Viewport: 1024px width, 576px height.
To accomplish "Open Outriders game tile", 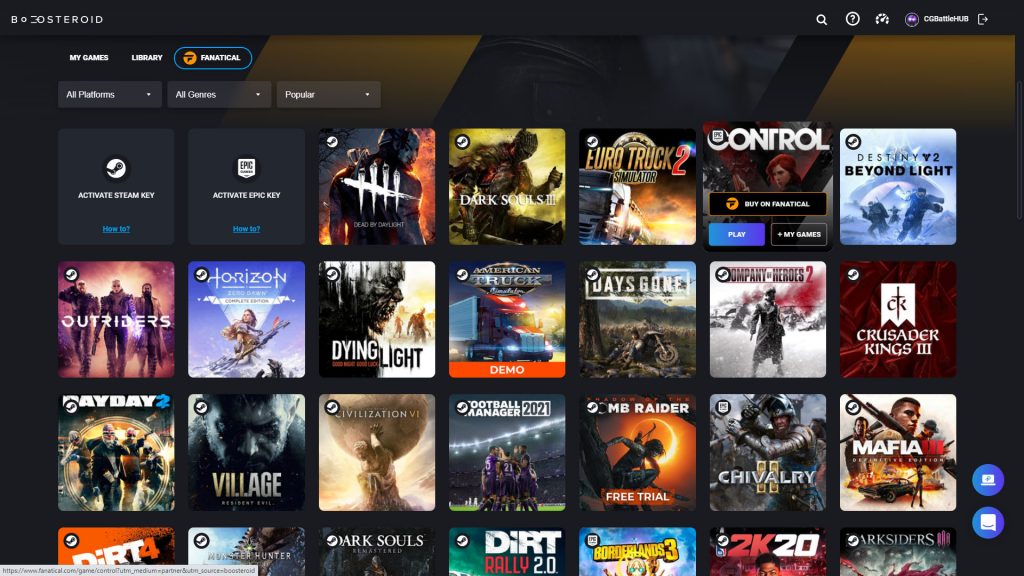I will (x=116, y=319).
